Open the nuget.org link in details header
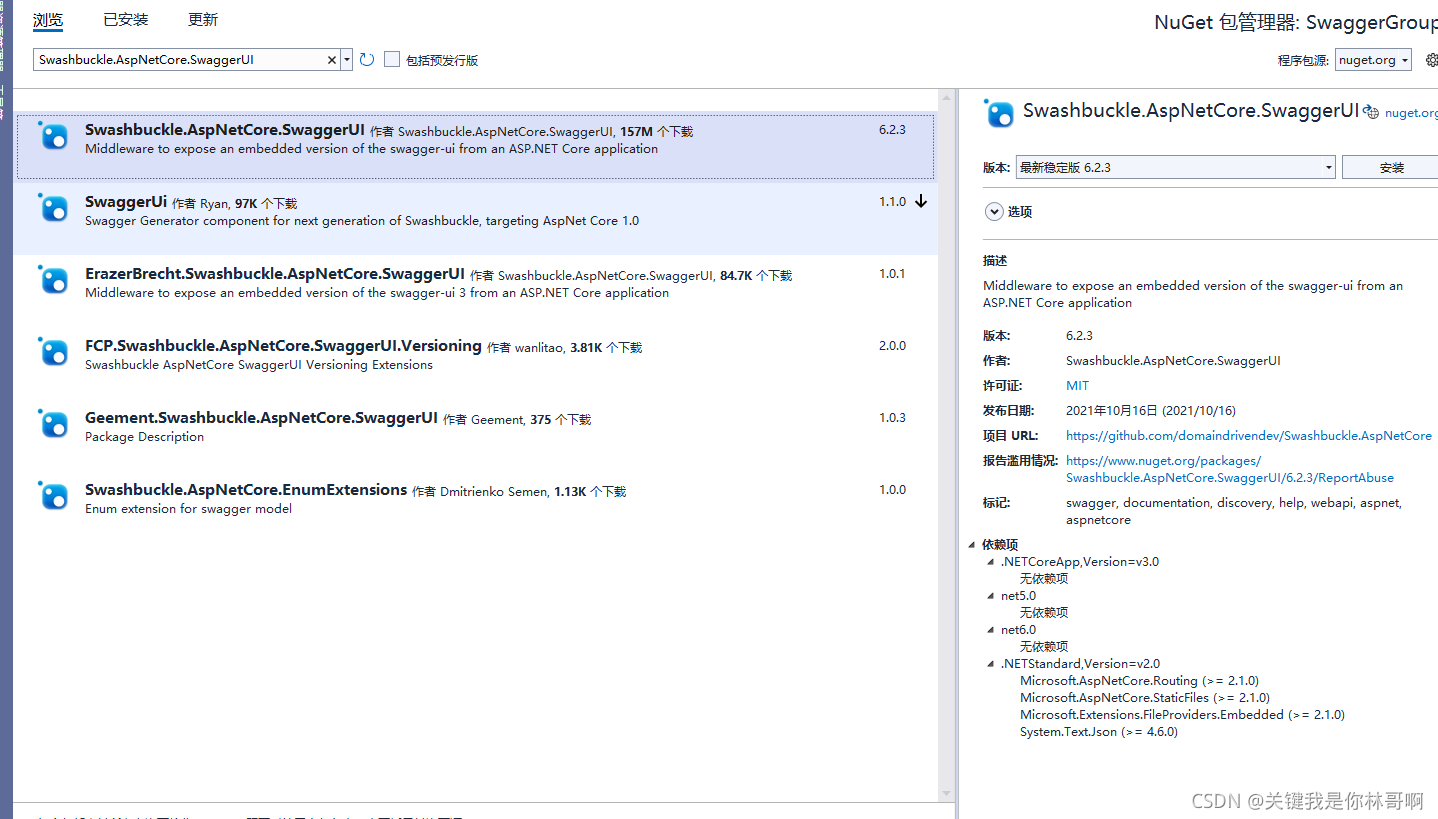Image resolution: width=1438 pixels, height=819 pixels. (x=1411, y=114)
